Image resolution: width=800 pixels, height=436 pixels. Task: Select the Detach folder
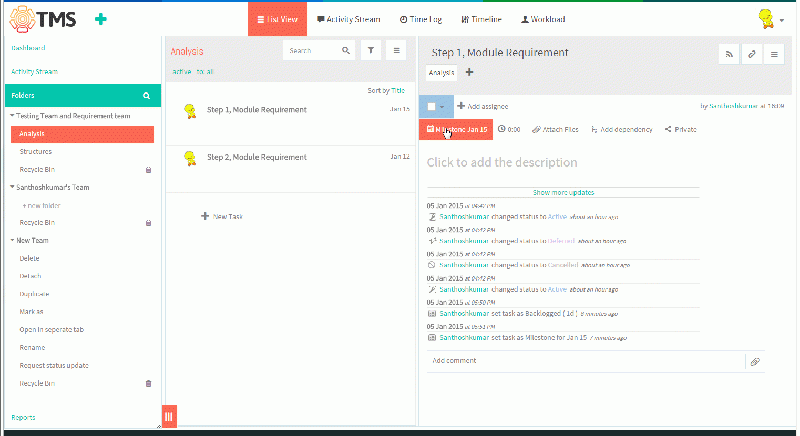[x=30, y=276]
